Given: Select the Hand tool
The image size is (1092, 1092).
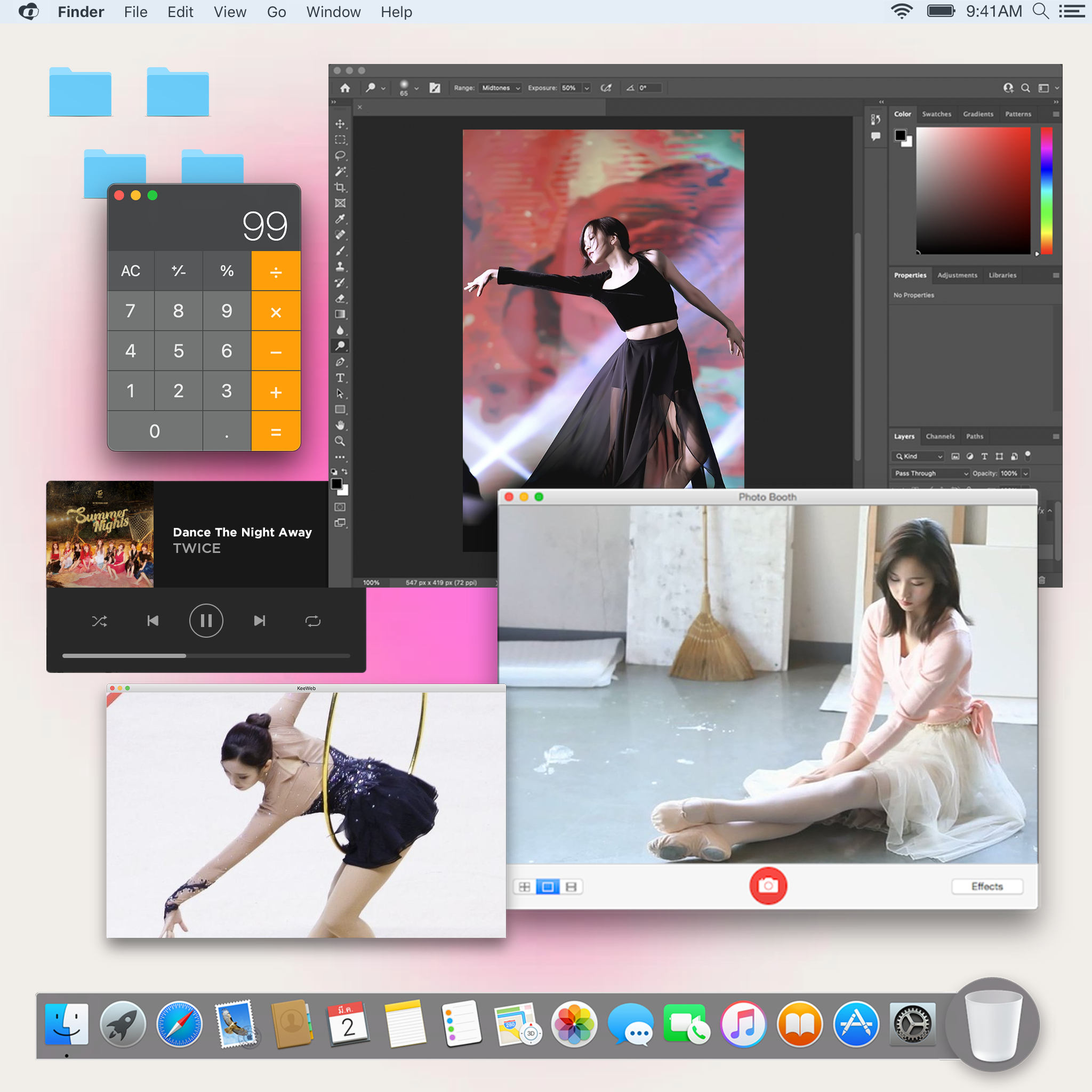Looking at the screenshot, I should [x=340, y=425].
